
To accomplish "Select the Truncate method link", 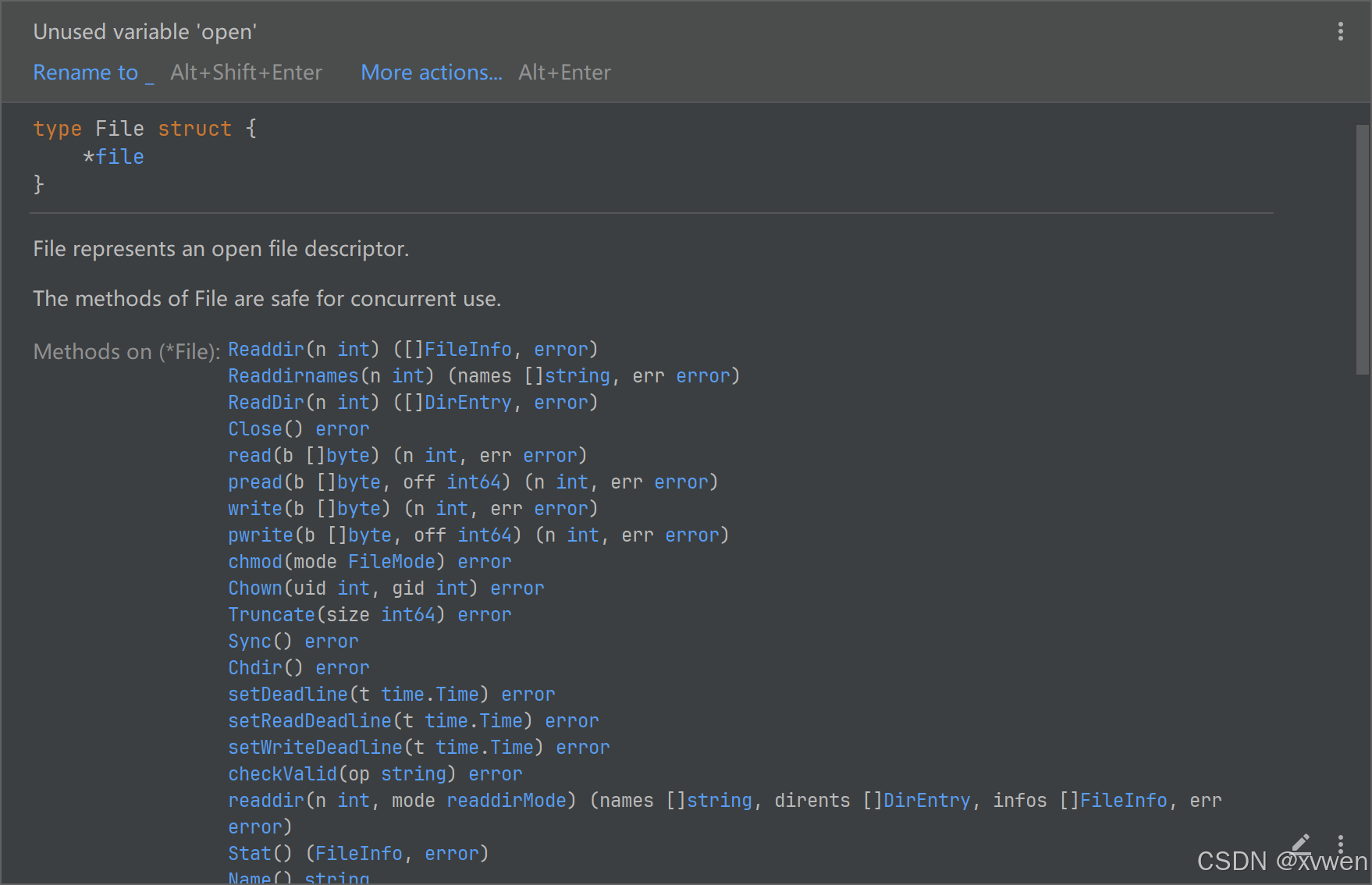I will (271, 615).
